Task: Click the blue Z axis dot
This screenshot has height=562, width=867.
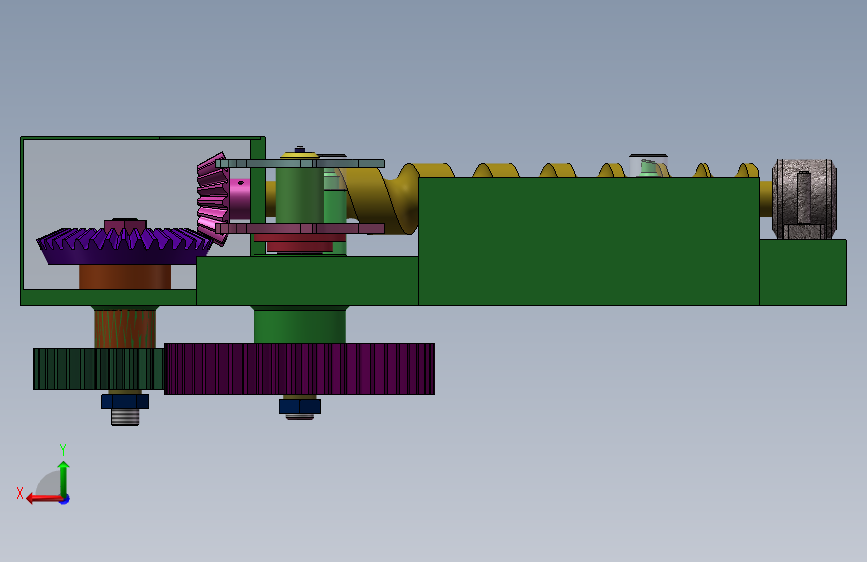Action: (65, 499)
